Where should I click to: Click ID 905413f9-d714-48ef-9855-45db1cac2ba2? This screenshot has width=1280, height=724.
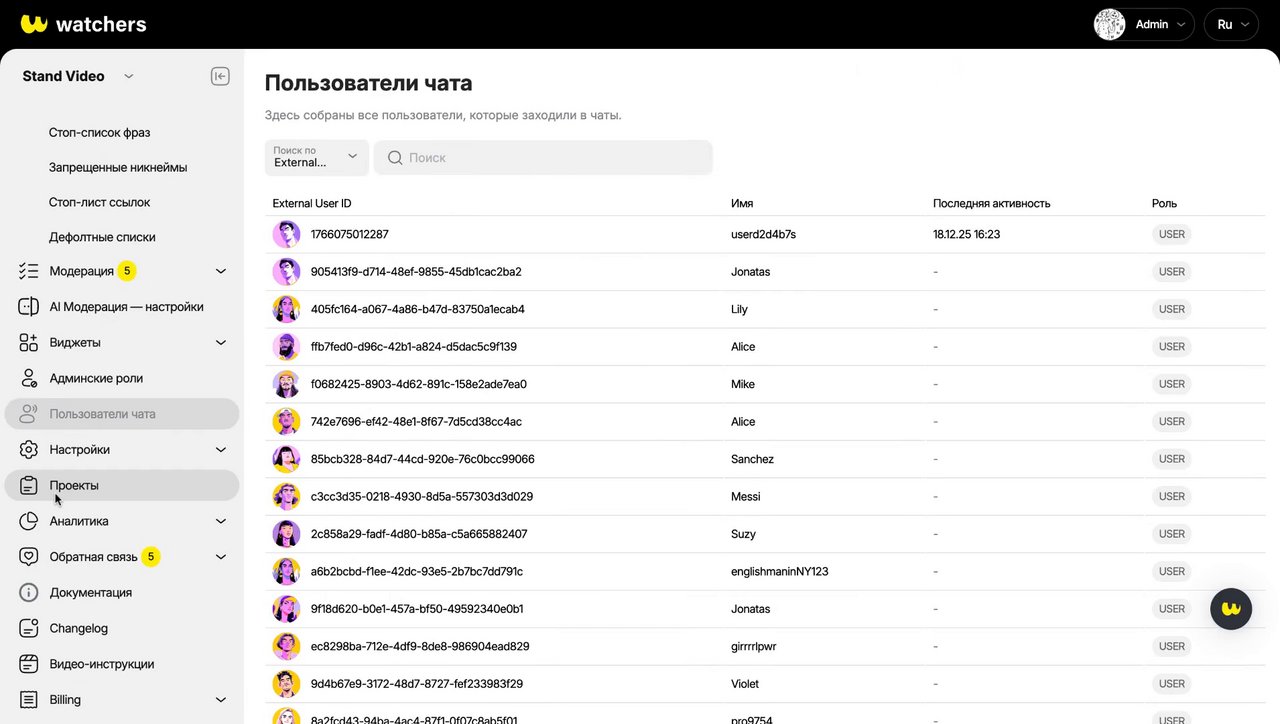click(416, 272)
